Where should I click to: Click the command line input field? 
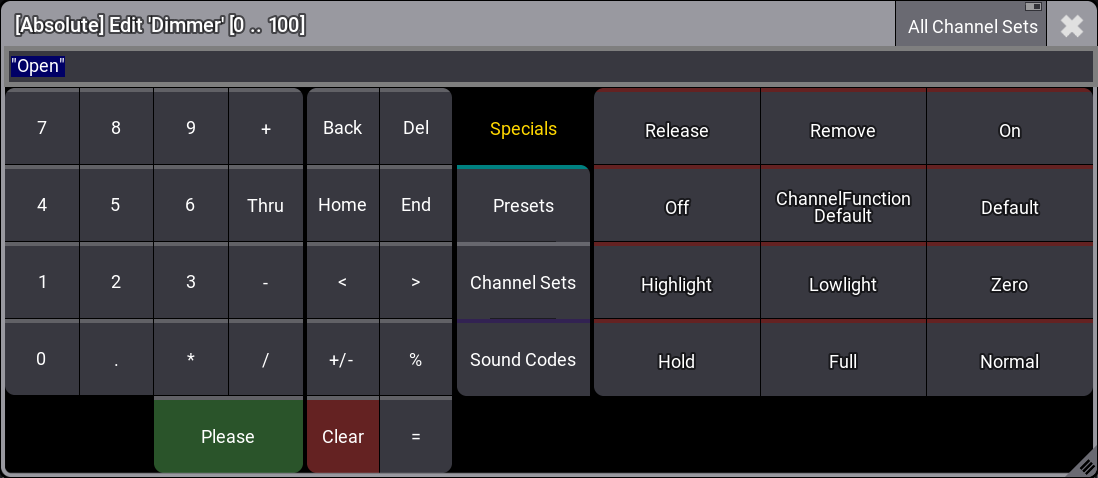click(548, 67)
